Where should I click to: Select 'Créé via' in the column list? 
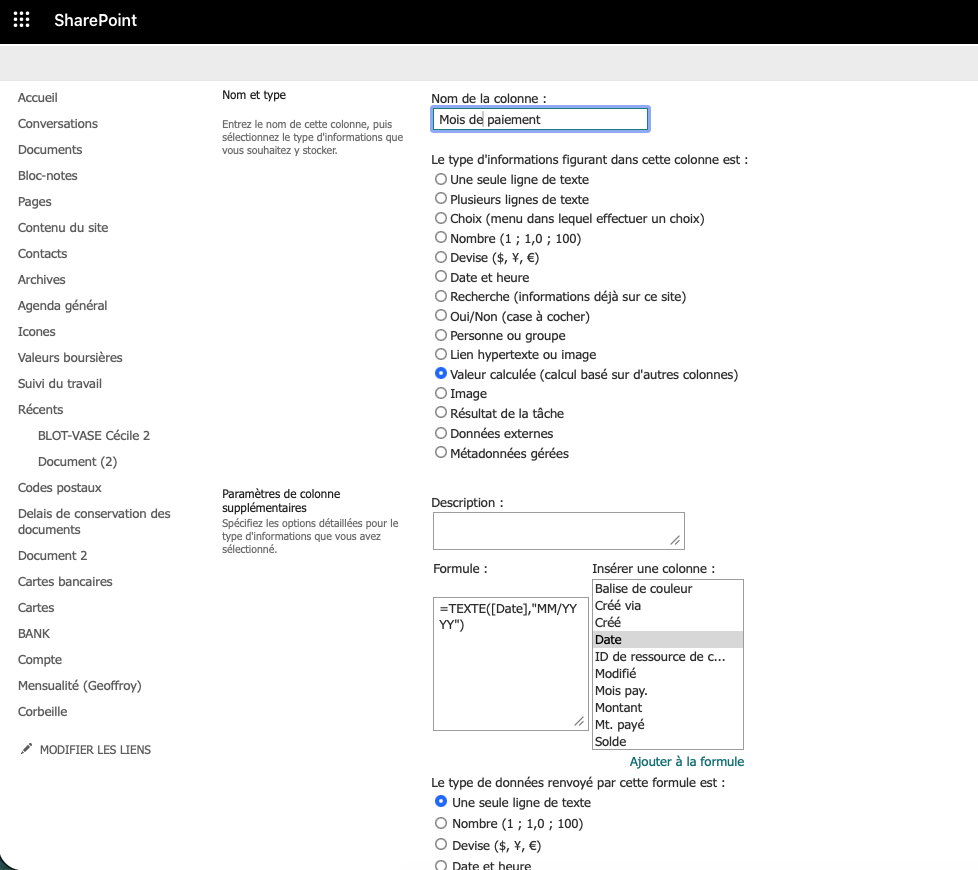667,606
